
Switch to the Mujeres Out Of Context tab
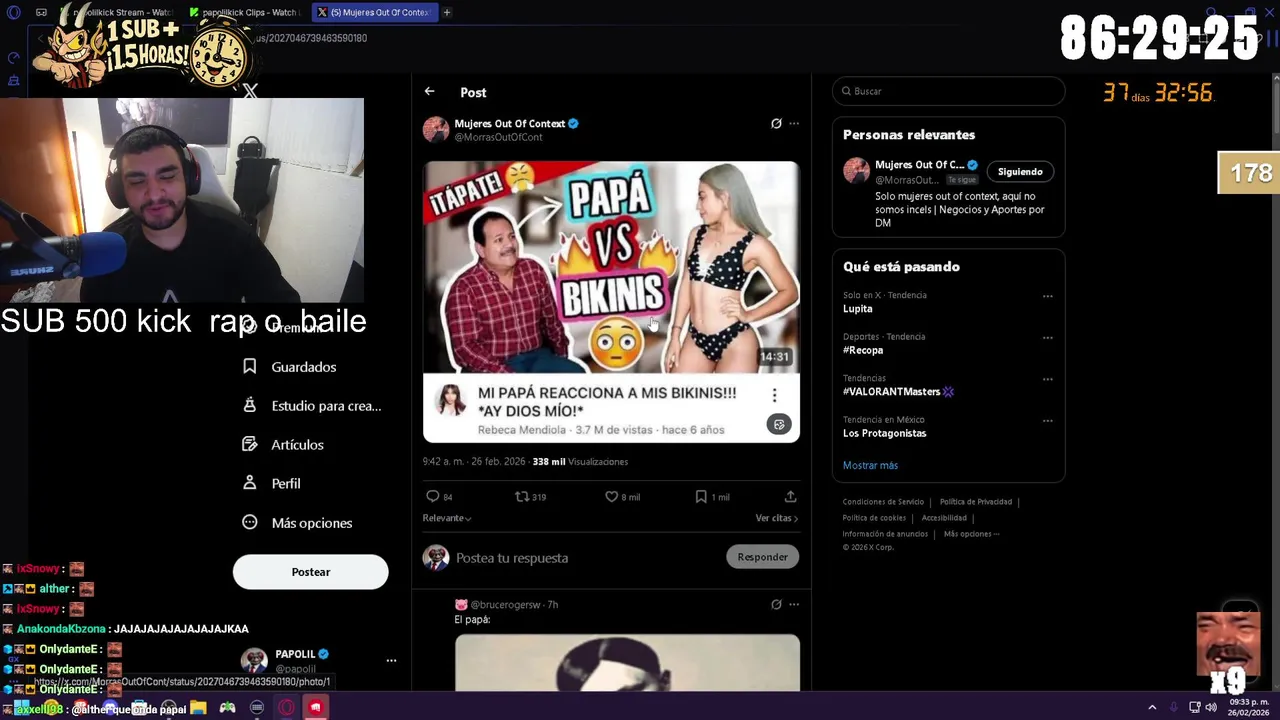point(373,12)
